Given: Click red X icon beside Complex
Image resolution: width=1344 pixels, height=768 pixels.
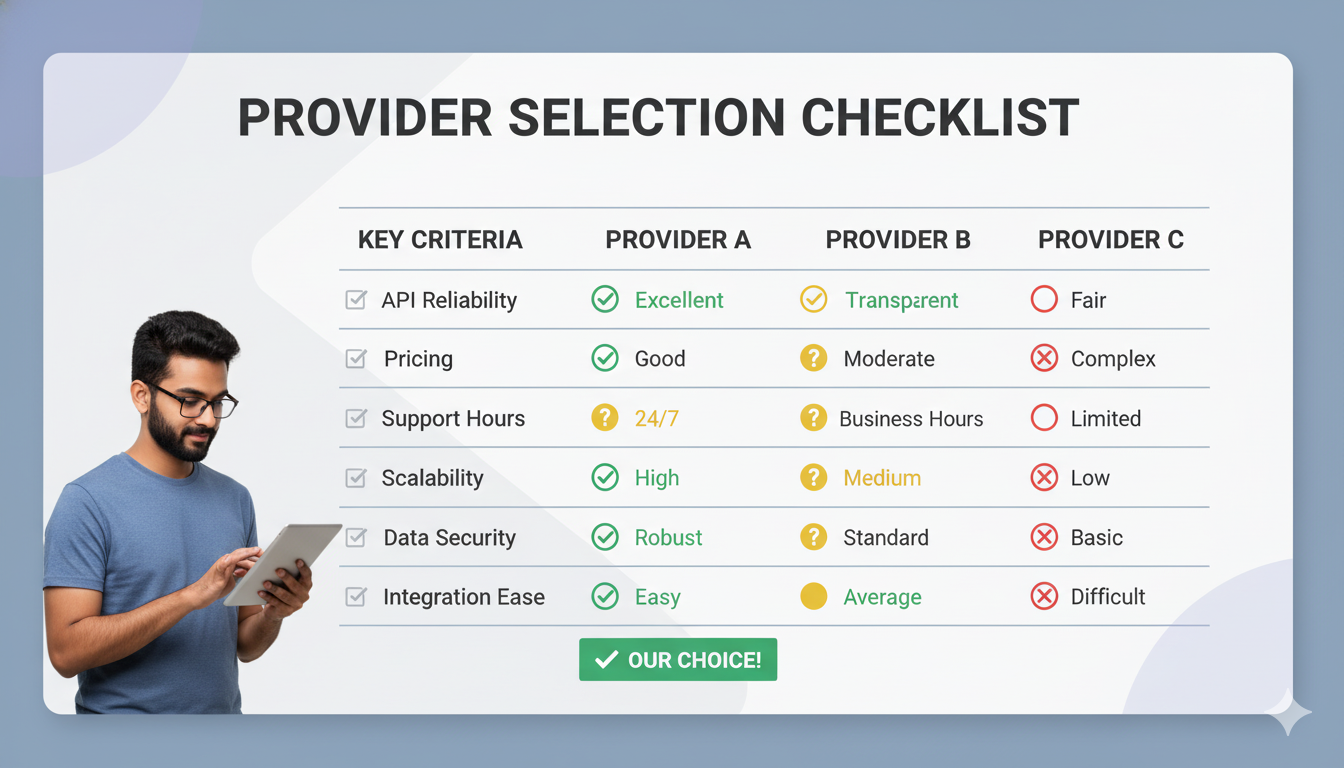Looking at the screenshot, I should [1044, 358].
